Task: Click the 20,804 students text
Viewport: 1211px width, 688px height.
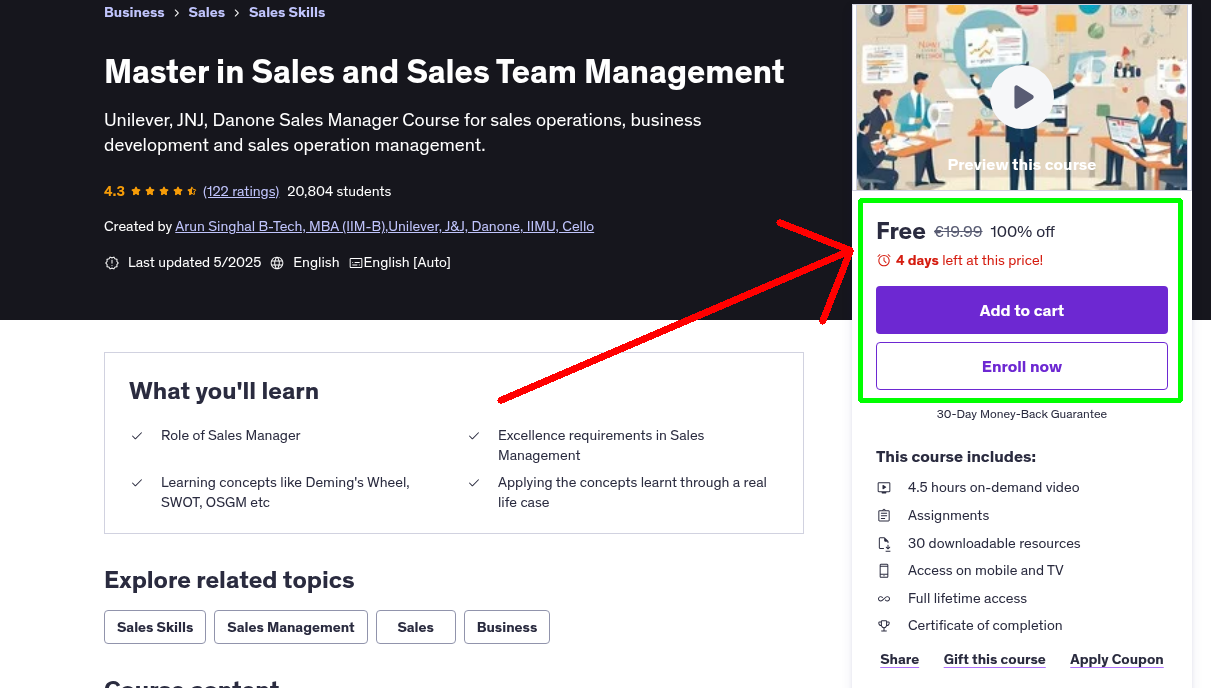Action: click(x=339, y=191)
